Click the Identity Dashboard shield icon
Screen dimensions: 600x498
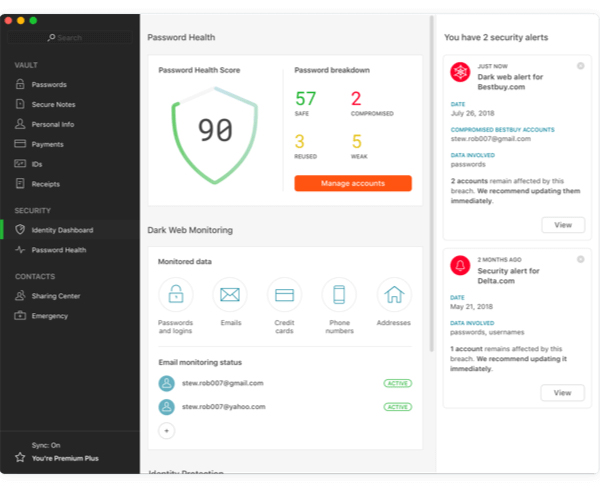[x=20, y=230]
